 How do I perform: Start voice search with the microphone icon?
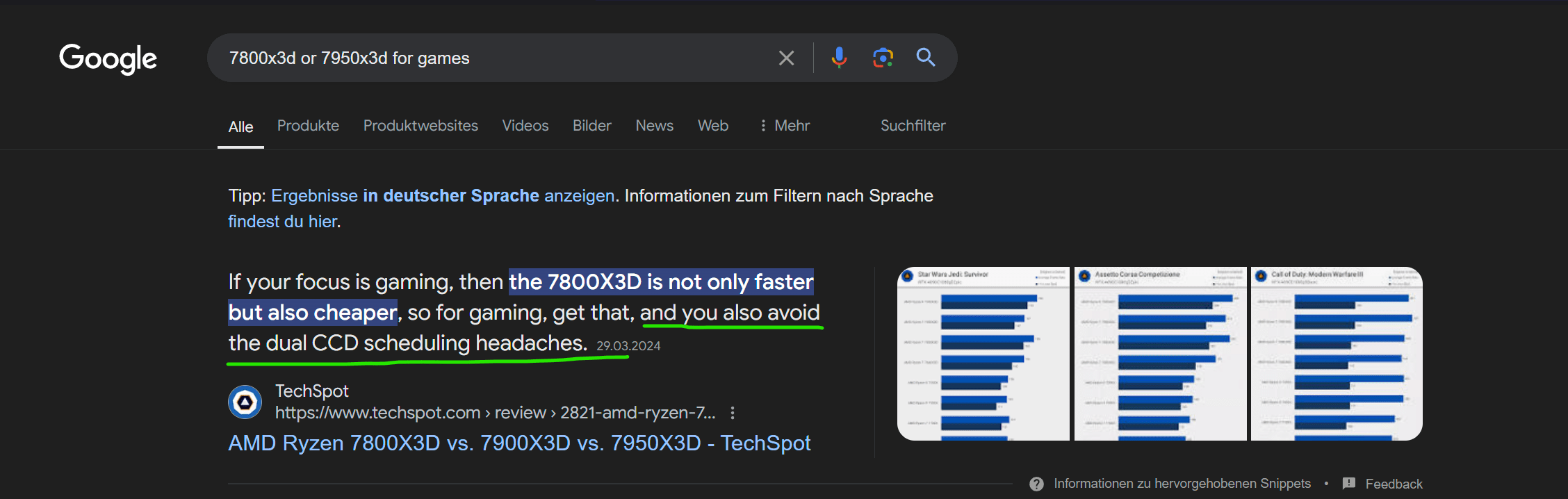point(839,58)
